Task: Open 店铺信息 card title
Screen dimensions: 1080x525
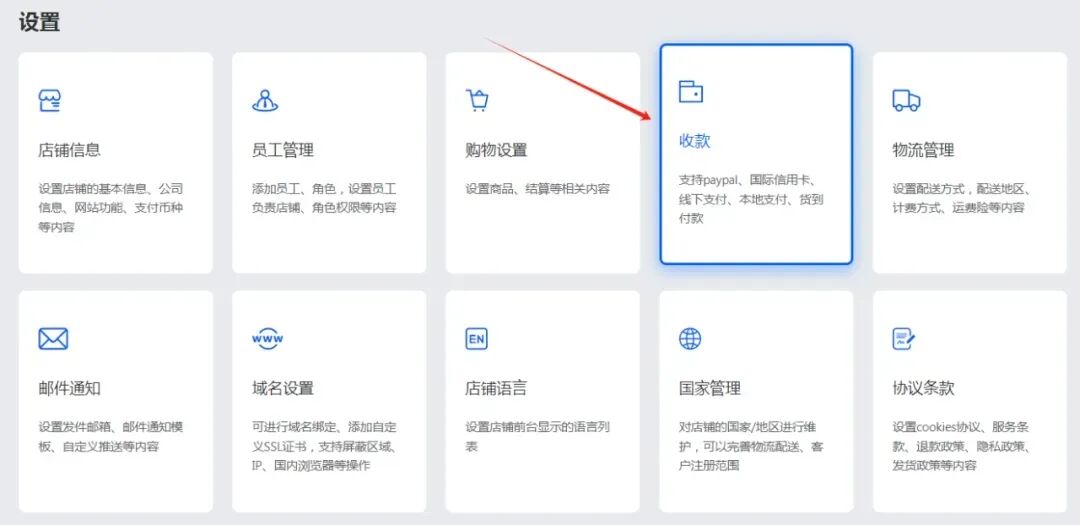Action: click(70, 150)
